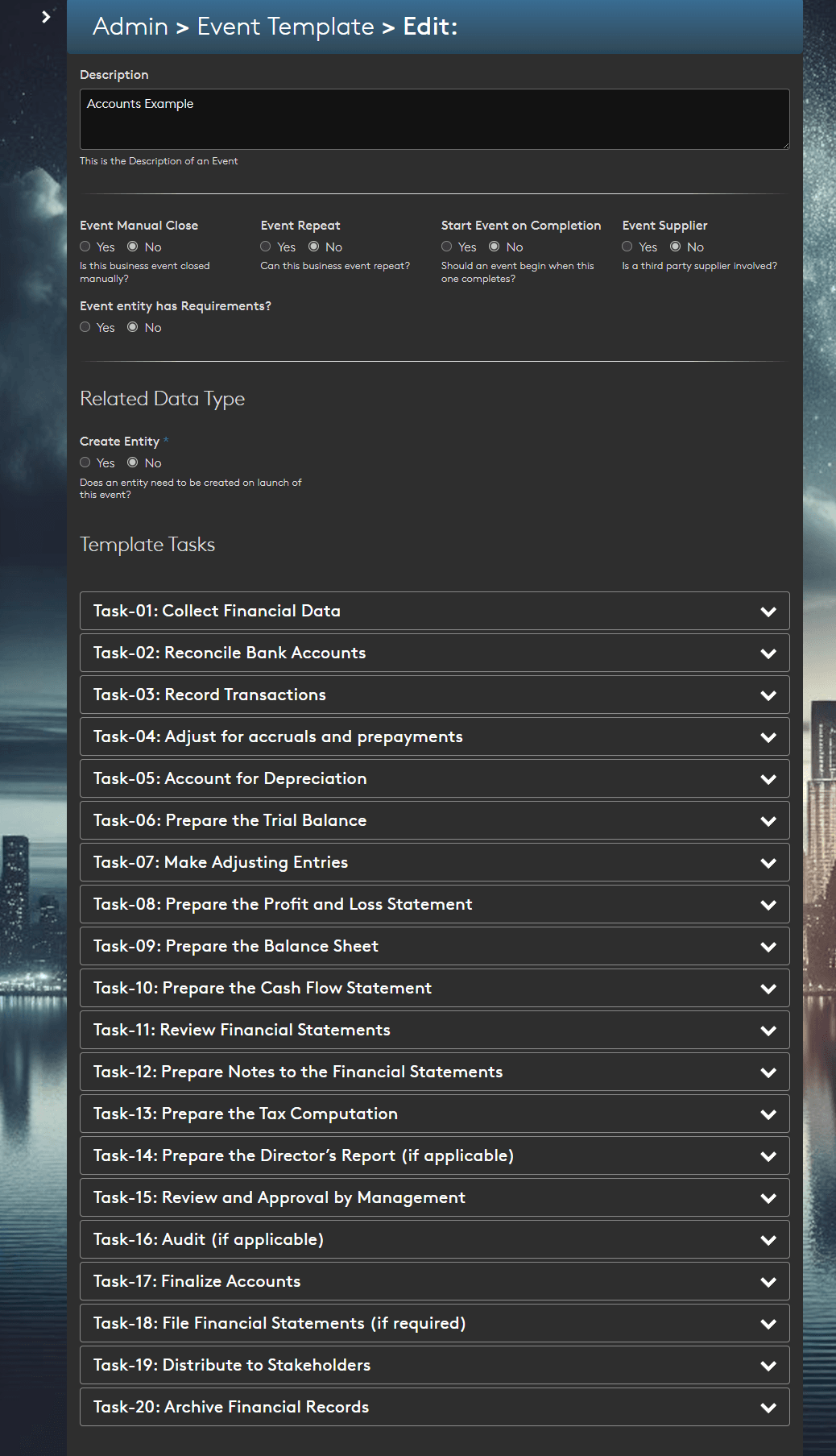
Task: Select 'Collect Financial Data' task title
Action: click(251, 611)
